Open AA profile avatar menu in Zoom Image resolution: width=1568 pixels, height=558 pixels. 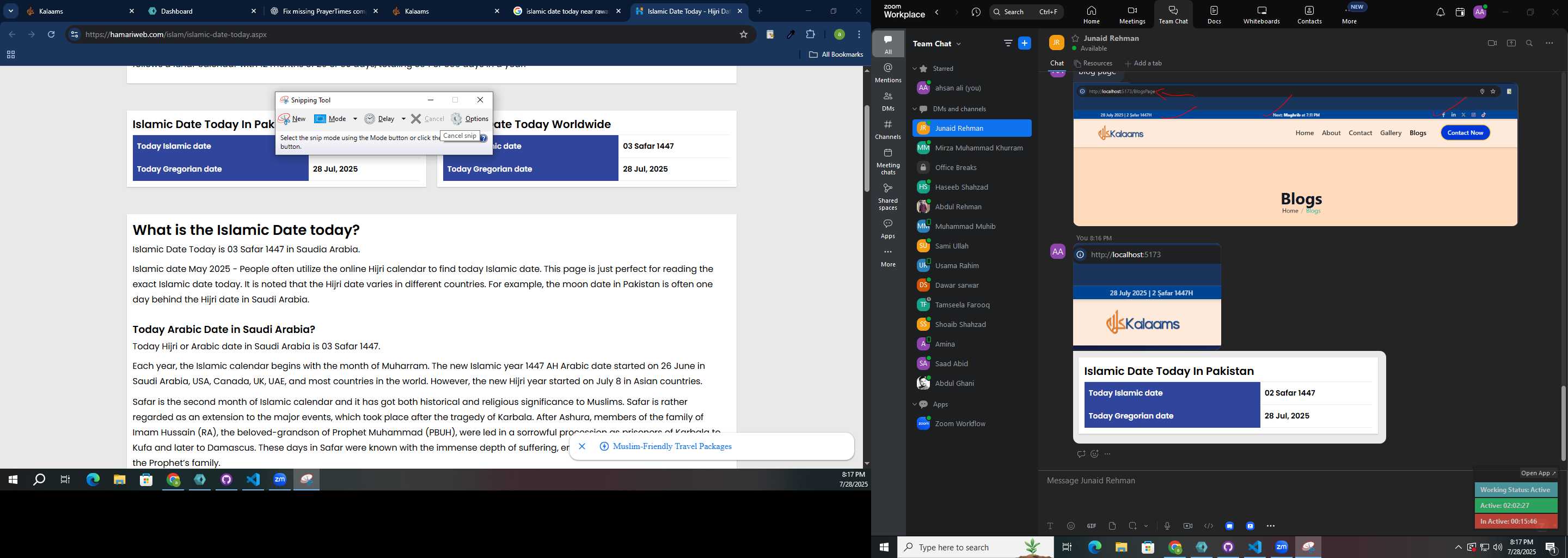click(x=1480, y=12)
